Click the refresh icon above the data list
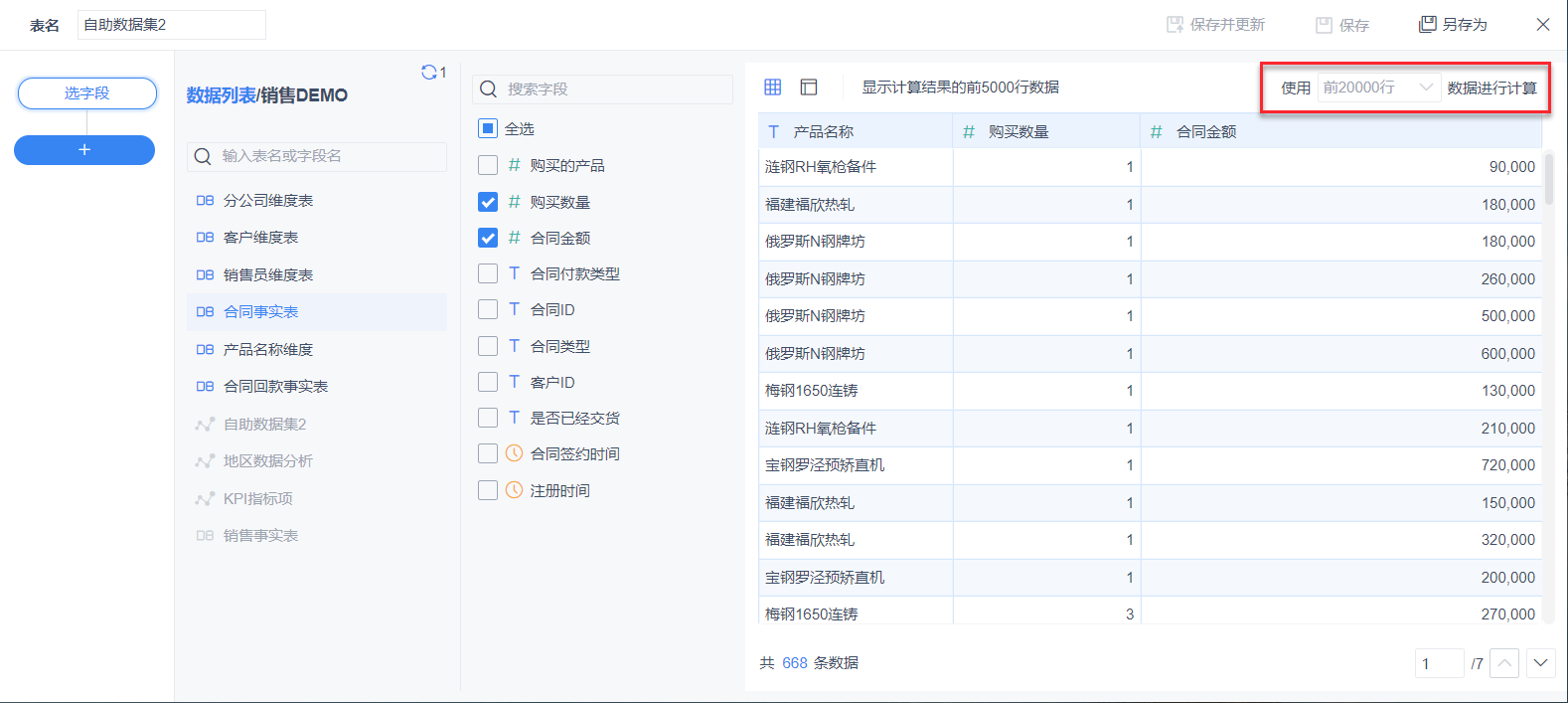This screenshot has width=1568, height=703. click(429, 73)
